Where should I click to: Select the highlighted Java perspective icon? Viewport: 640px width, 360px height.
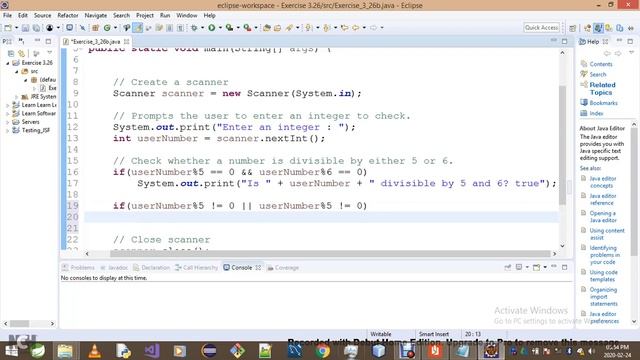pos(598,28)
